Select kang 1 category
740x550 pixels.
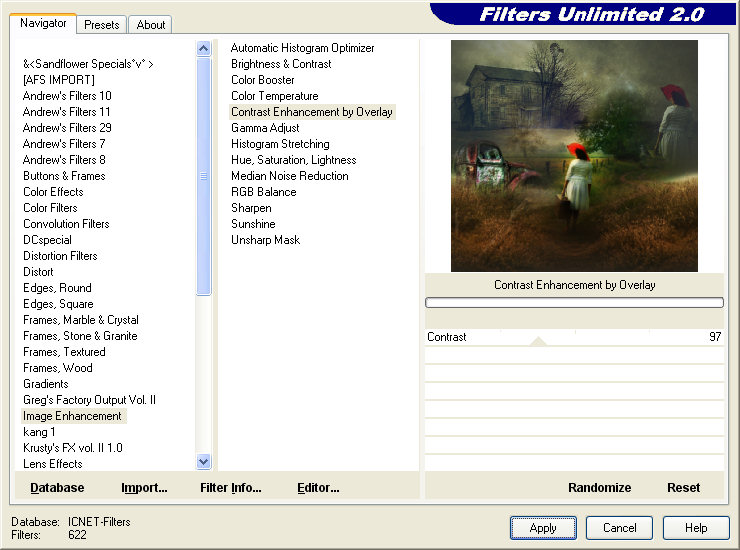(39, 432)
